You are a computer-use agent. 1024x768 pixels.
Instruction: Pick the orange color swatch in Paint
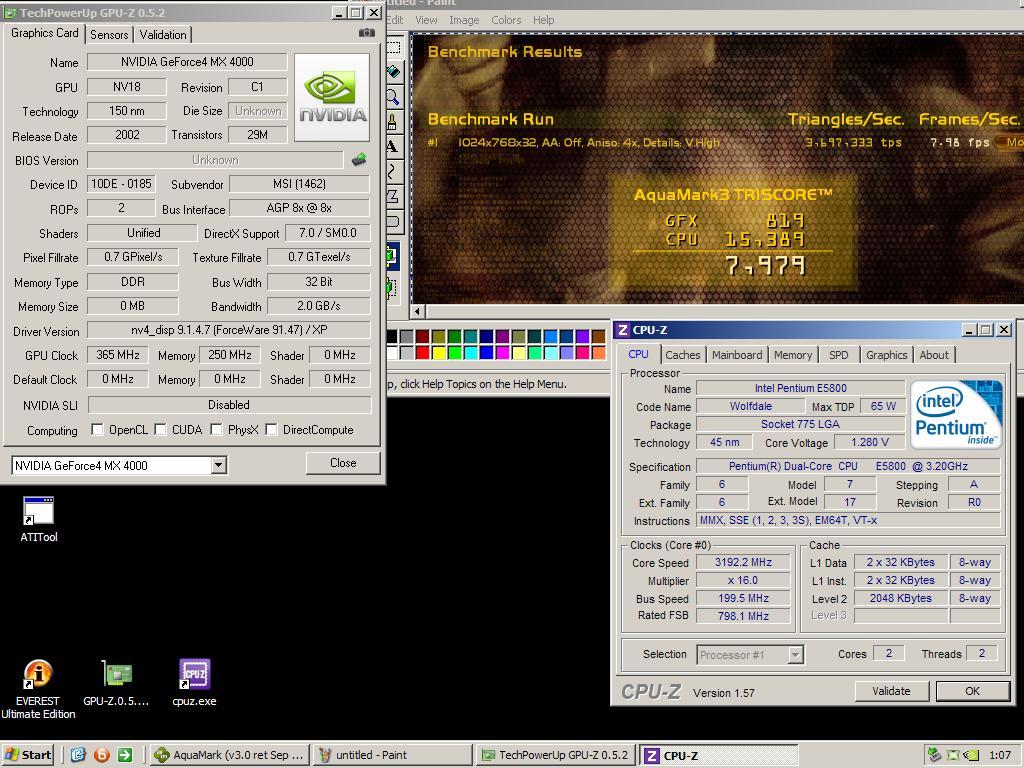(x=598, y=353)
